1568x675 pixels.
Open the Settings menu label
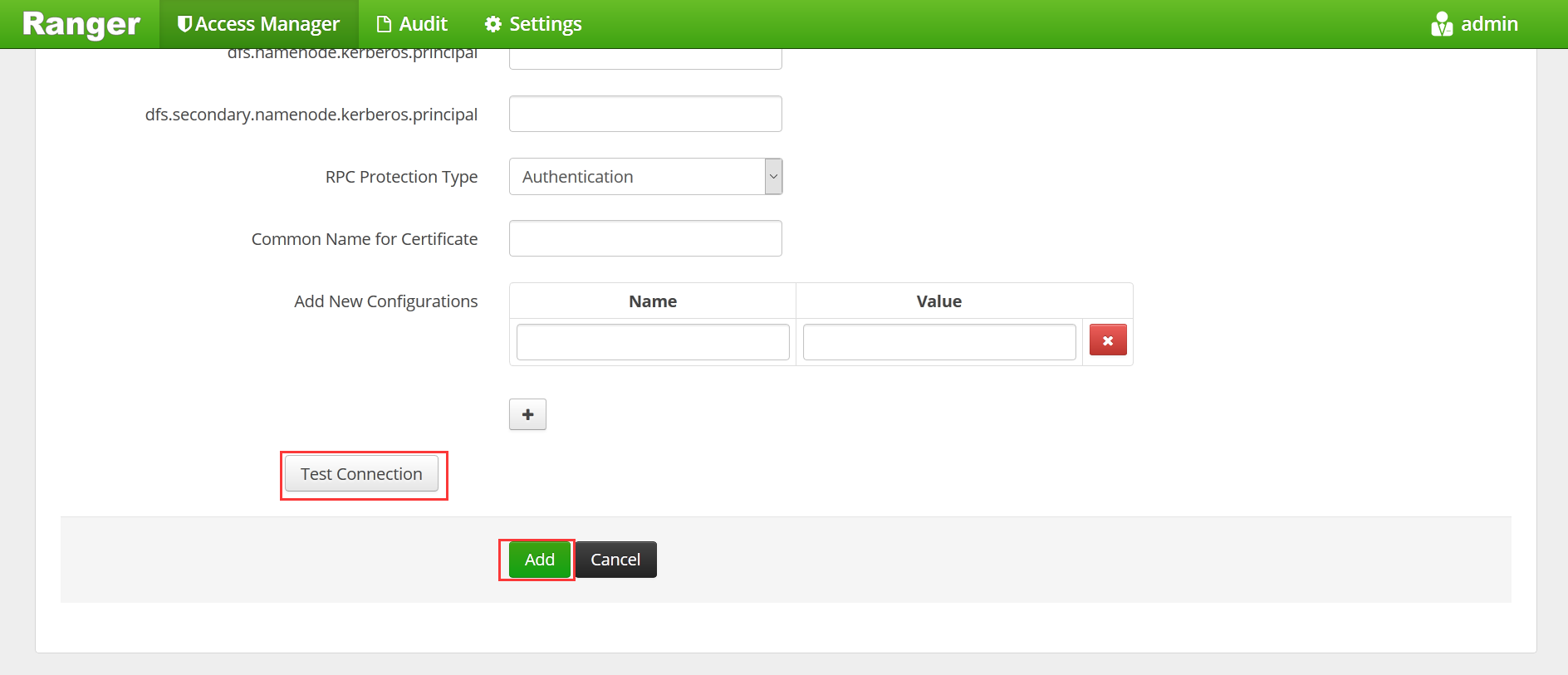click(x=545, y=24)
